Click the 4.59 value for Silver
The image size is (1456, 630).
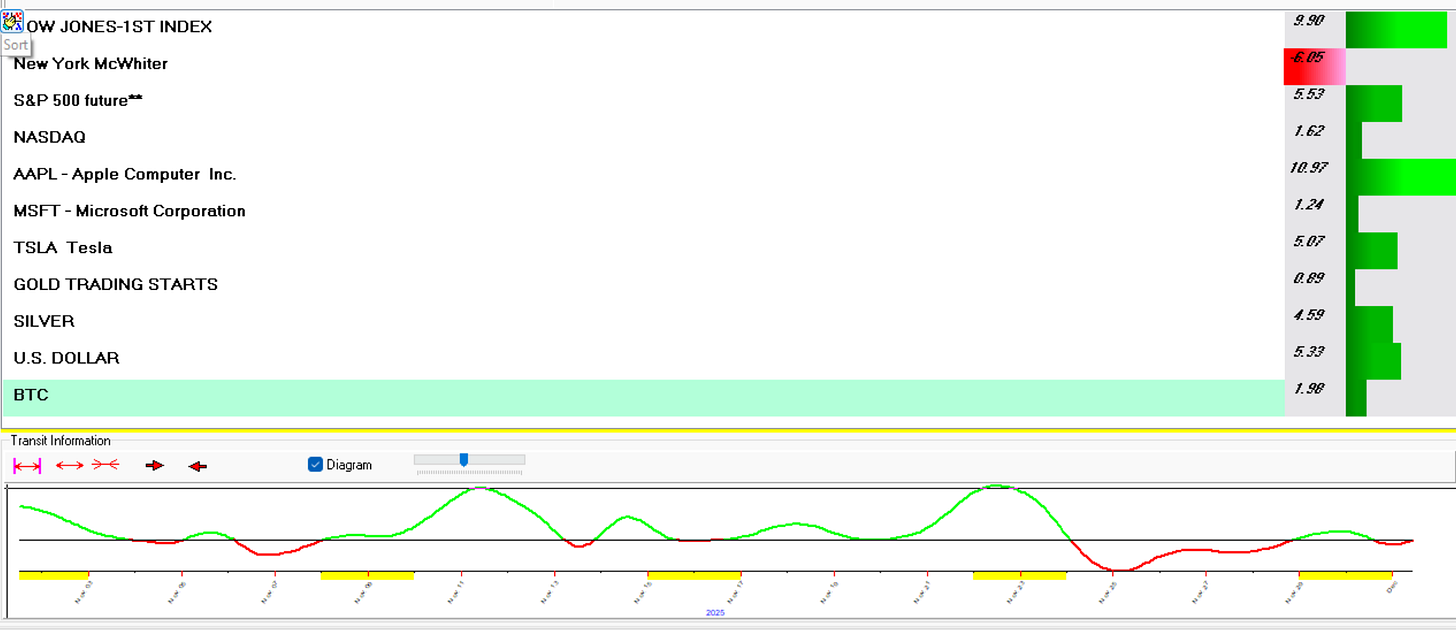pos(1308,315)
